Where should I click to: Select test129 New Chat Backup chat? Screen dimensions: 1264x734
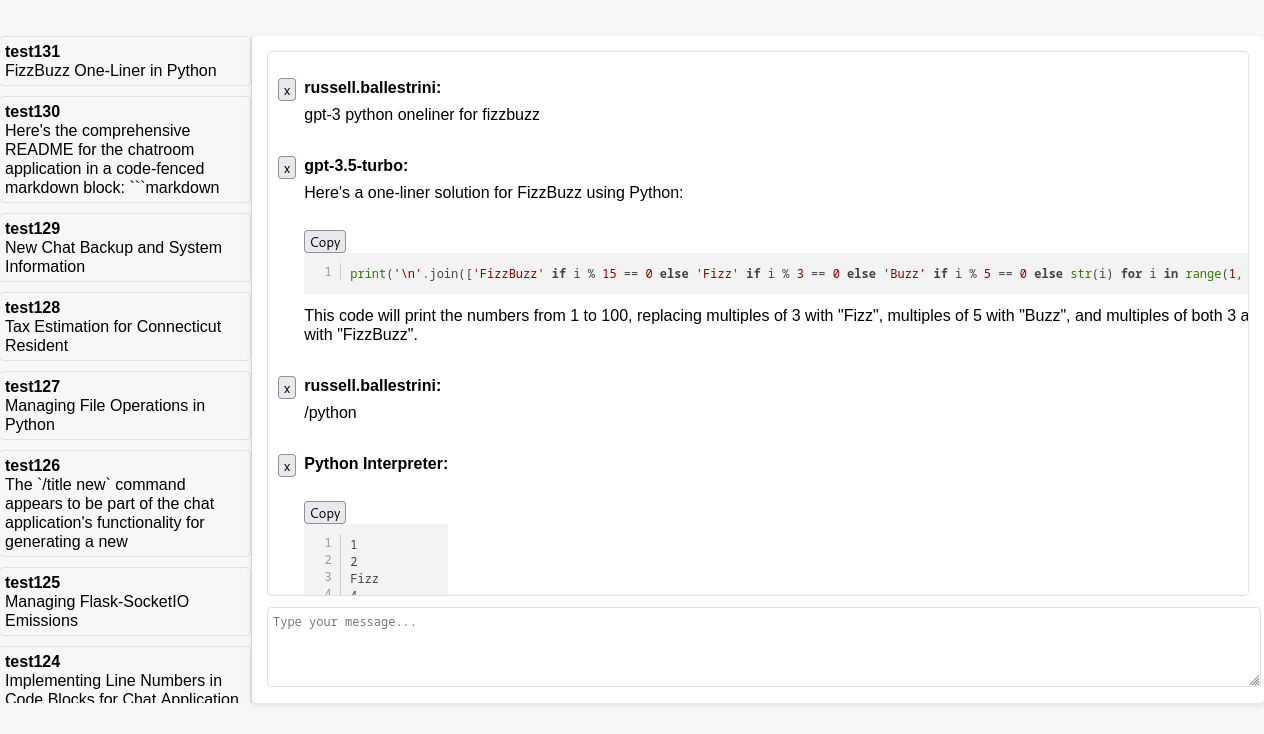[x=125, y=248]
